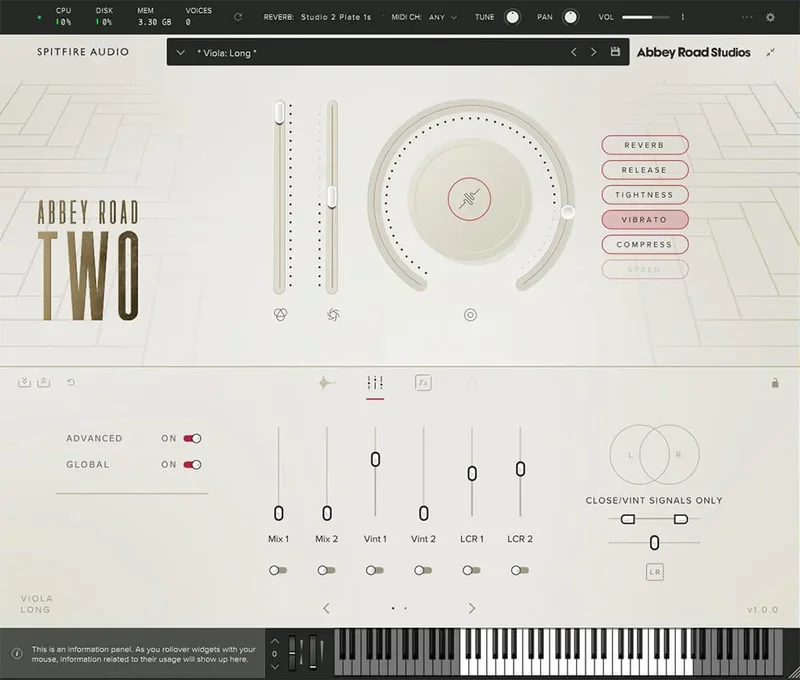800x680 pixels.
Task: Click the left expression slider handle
Action: (x=279, y=112)
